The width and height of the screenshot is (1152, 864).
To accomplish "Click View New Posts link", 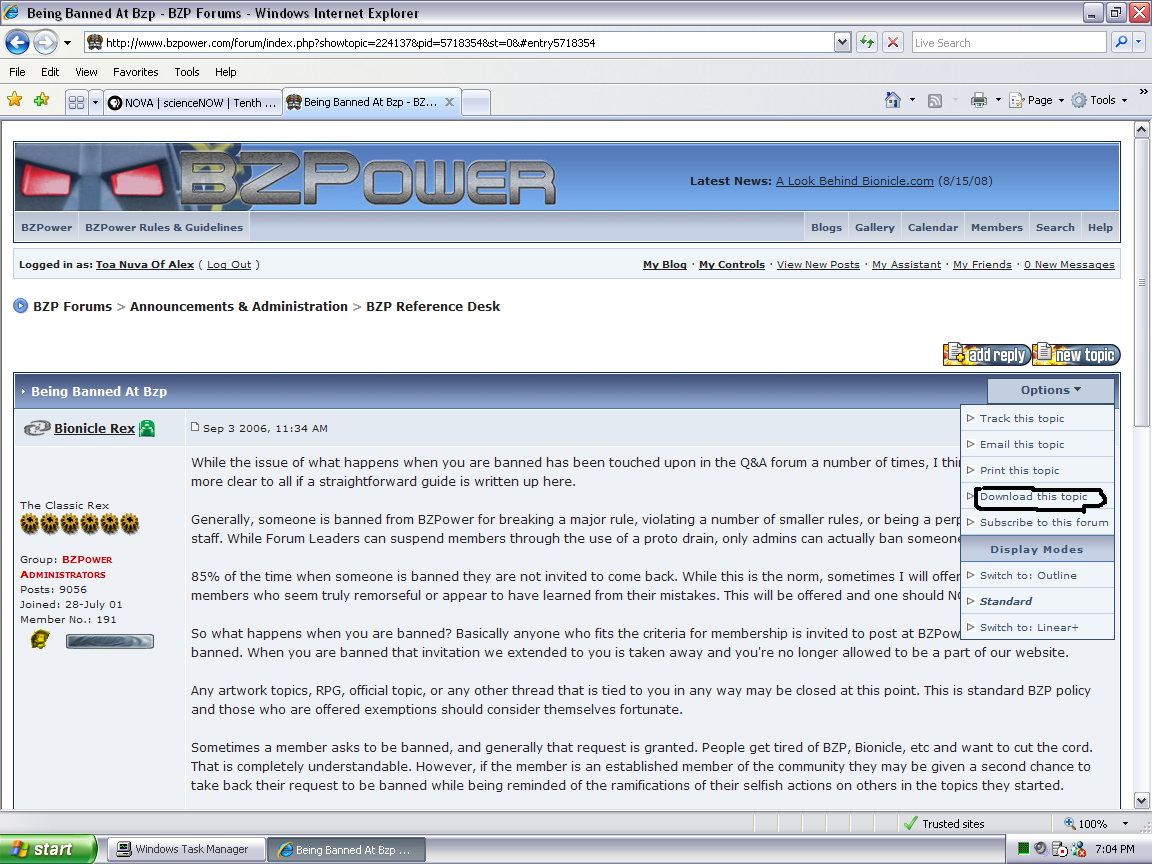I will [818, 264].
